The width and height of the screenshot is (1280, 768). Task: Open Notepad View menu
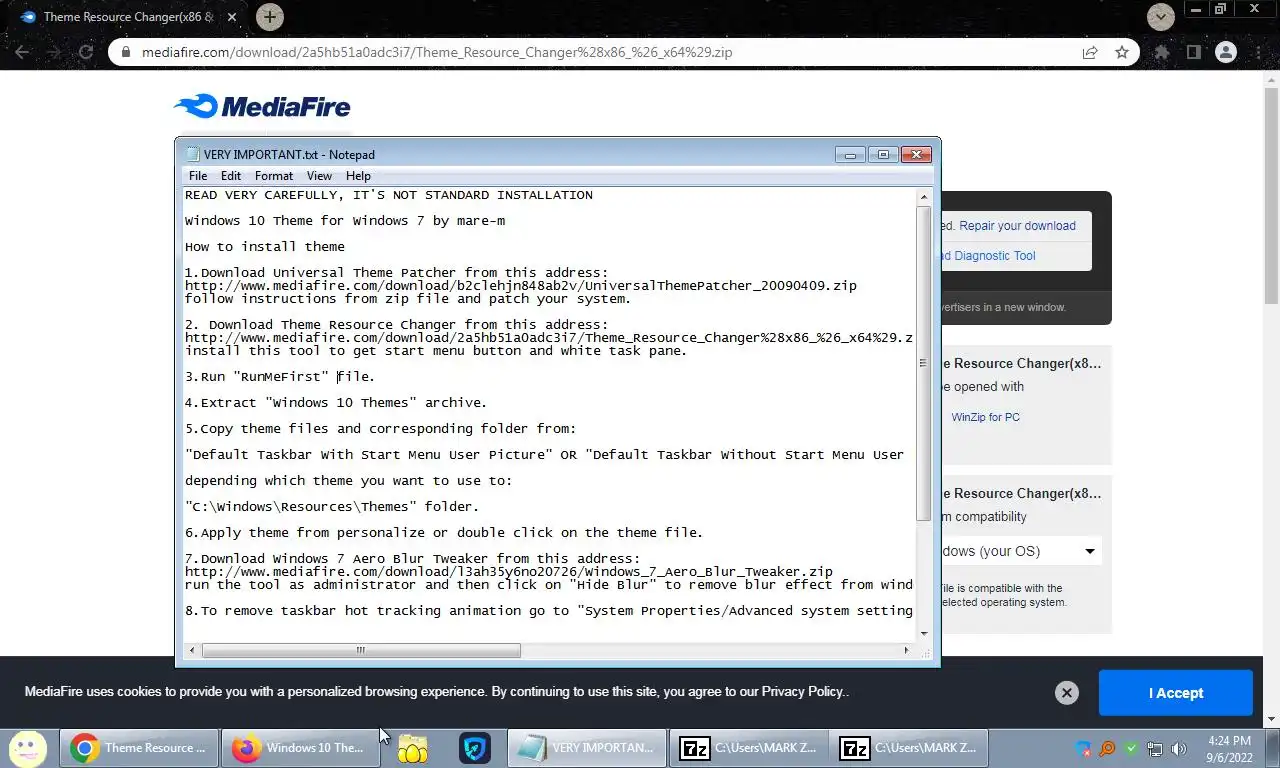[319, 176]
